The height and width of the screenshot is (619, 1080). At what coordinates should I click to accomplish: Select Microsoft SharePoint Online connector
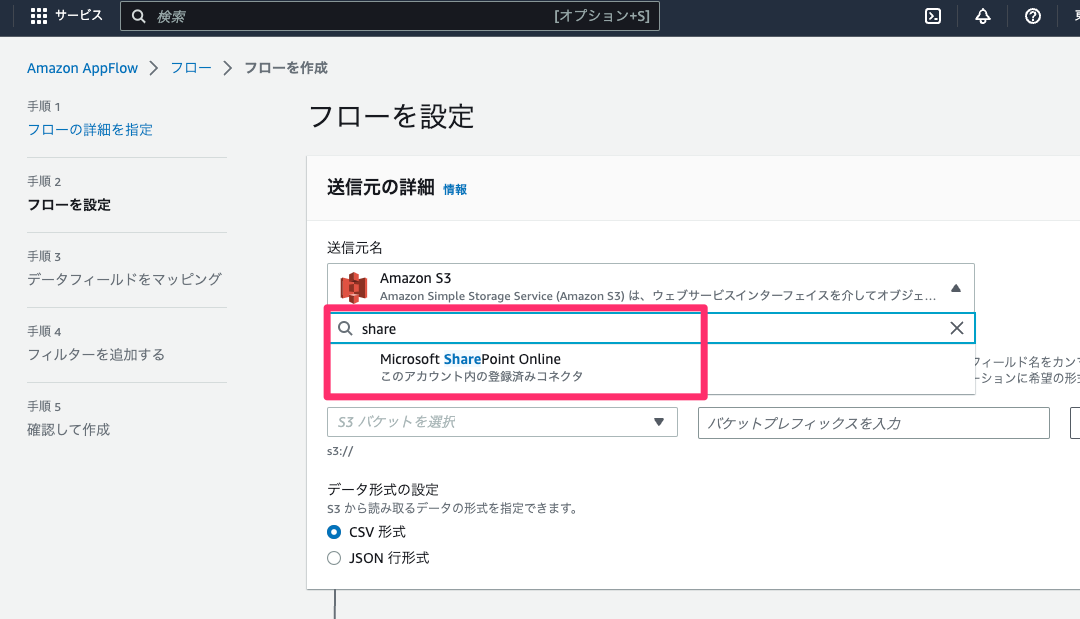(651, 367)
